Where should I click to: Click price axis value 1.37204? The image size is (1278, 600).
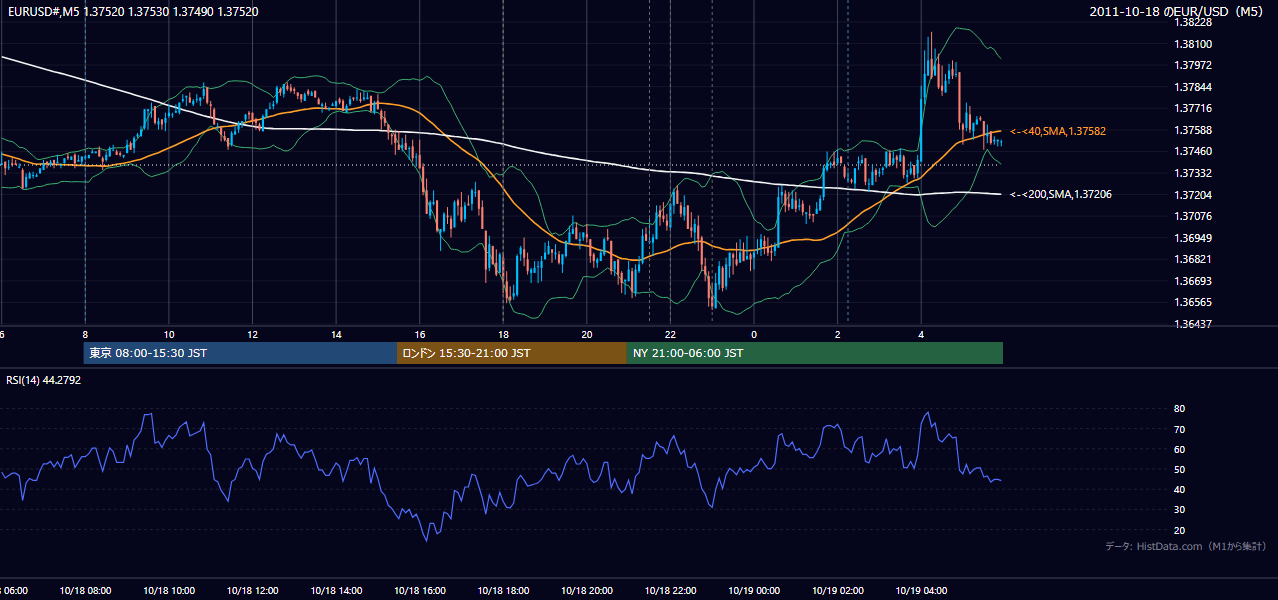[1194, 195]
